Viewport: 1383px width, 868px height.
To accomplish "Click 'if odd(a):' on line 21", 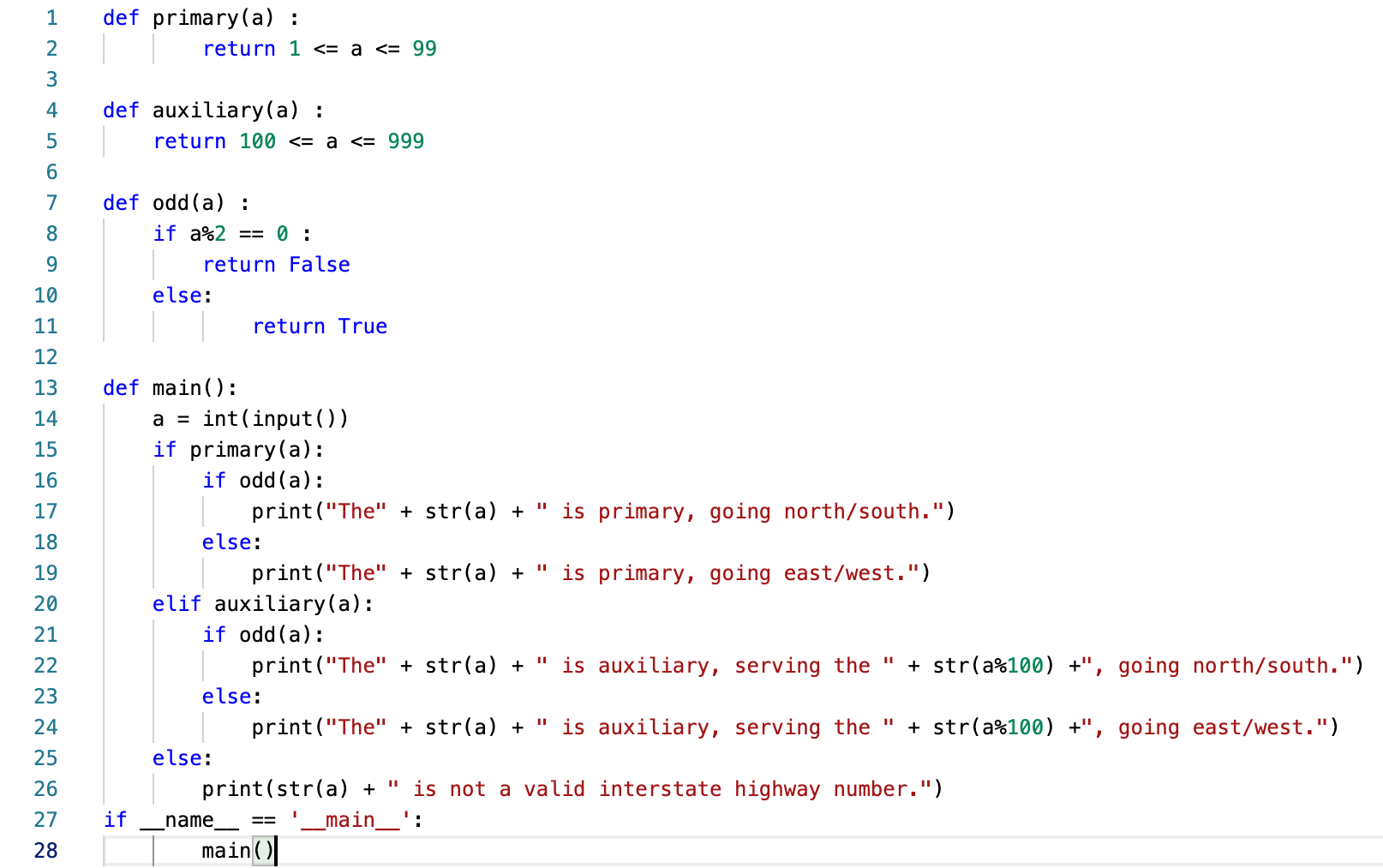I will (263, 635).
